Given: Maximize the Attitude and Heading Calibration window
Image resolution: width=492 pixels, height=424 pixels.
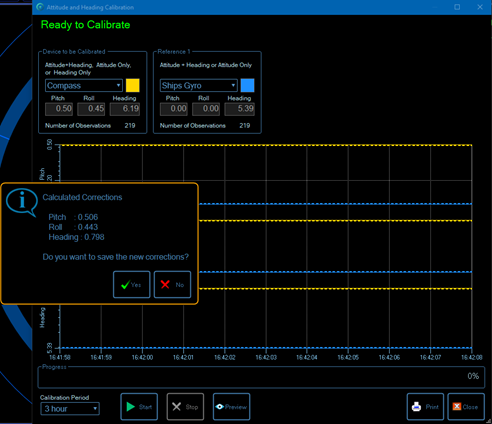Looking at the screenshot, I should pyautogui.click(x=457, y=7).
